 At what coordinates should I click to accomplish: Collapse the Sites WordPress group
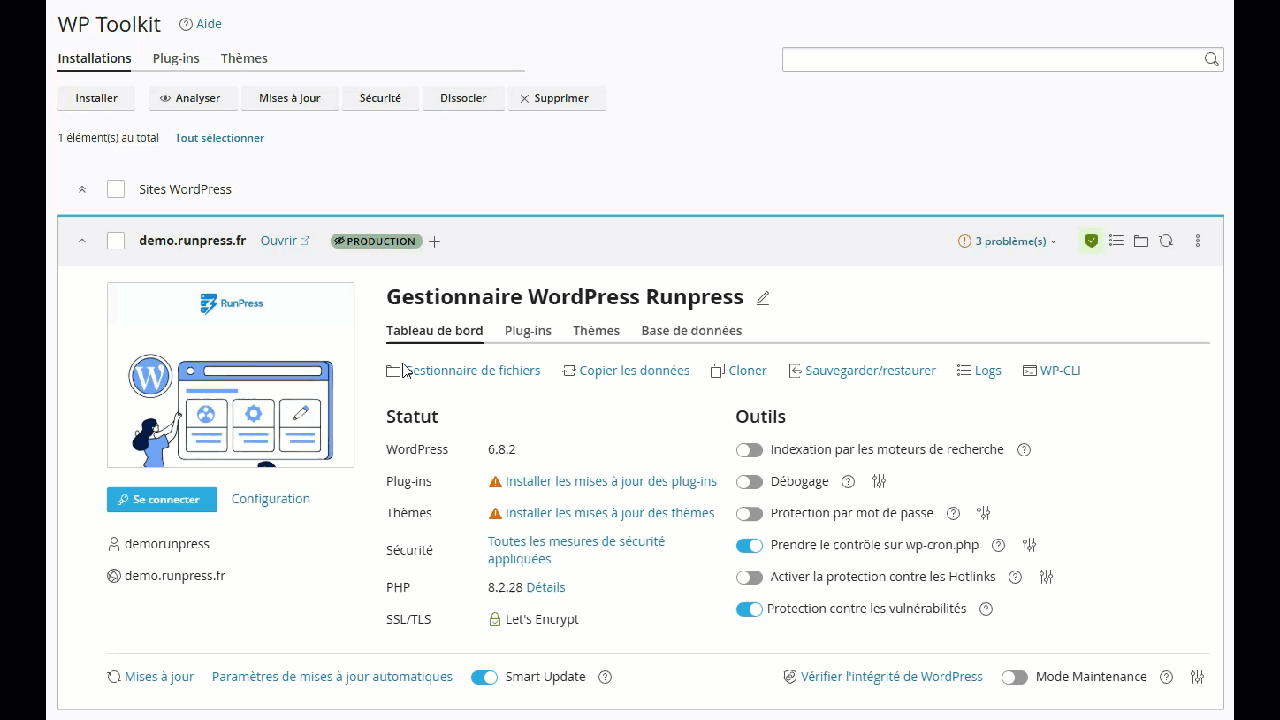click(x=83, y=189)
